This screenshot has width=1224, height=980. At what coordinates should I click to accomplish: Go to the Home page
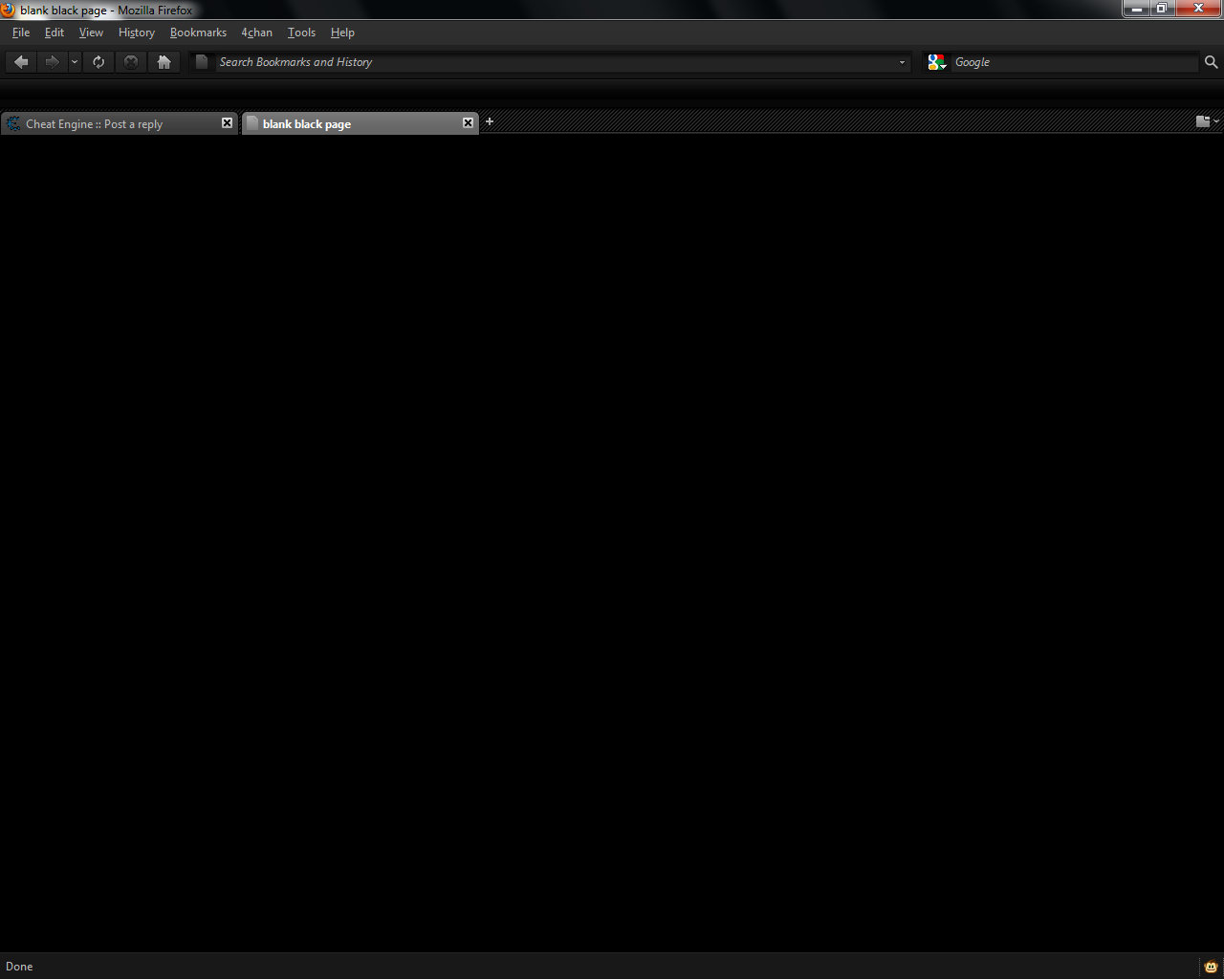click(x=164, y=62)
